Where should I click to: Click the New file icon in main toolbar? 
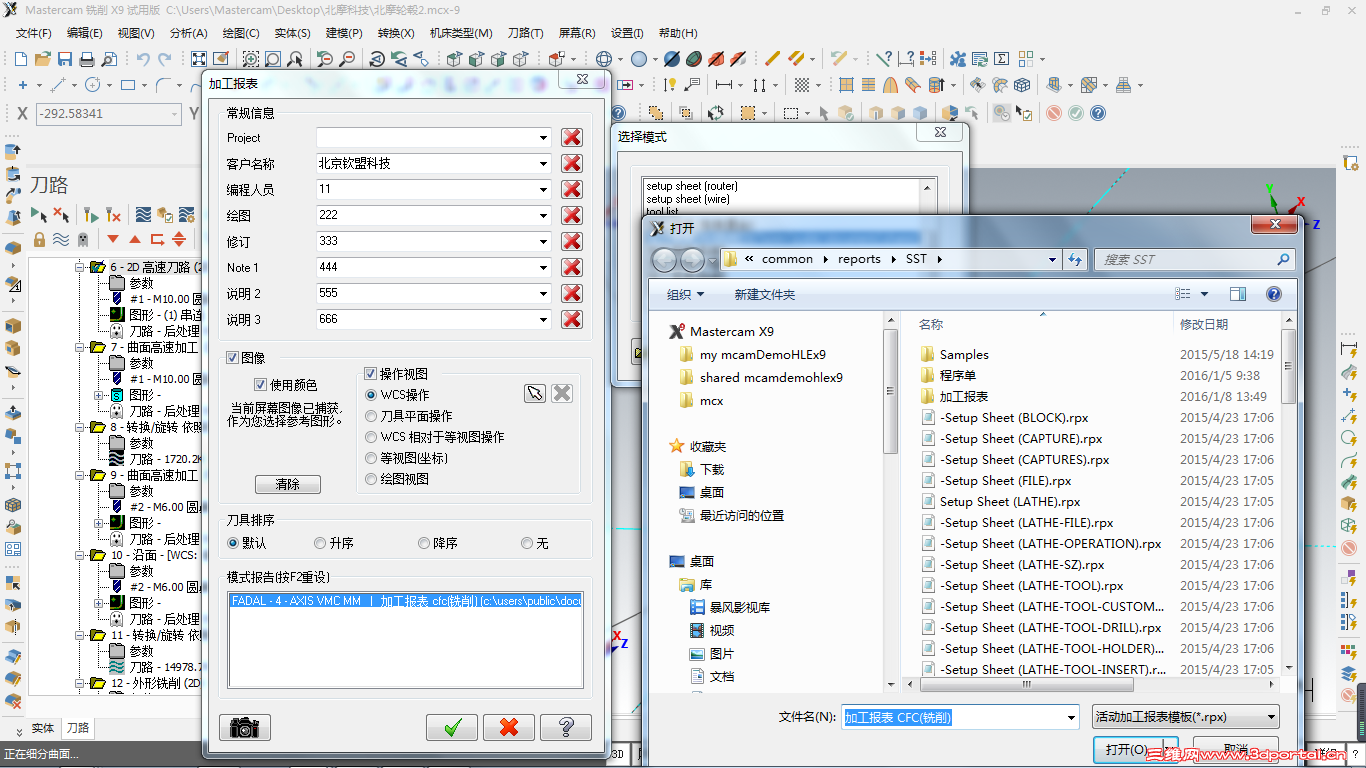coord(22,59)
